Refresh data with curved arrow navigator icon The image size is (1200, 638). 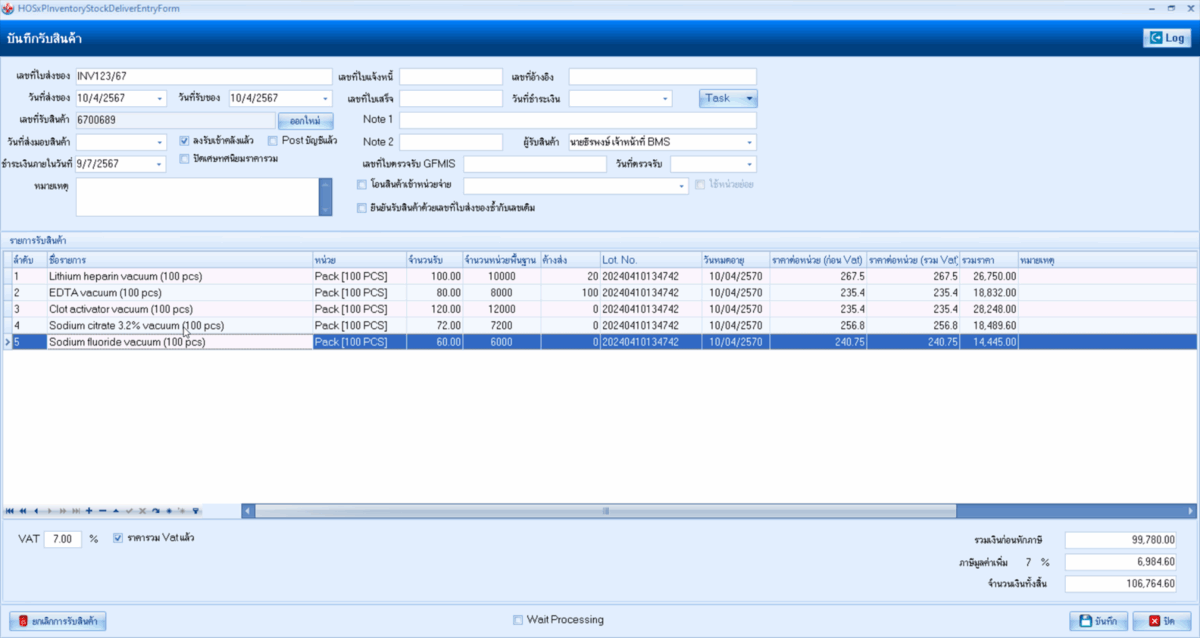click(x=155, y=511)
